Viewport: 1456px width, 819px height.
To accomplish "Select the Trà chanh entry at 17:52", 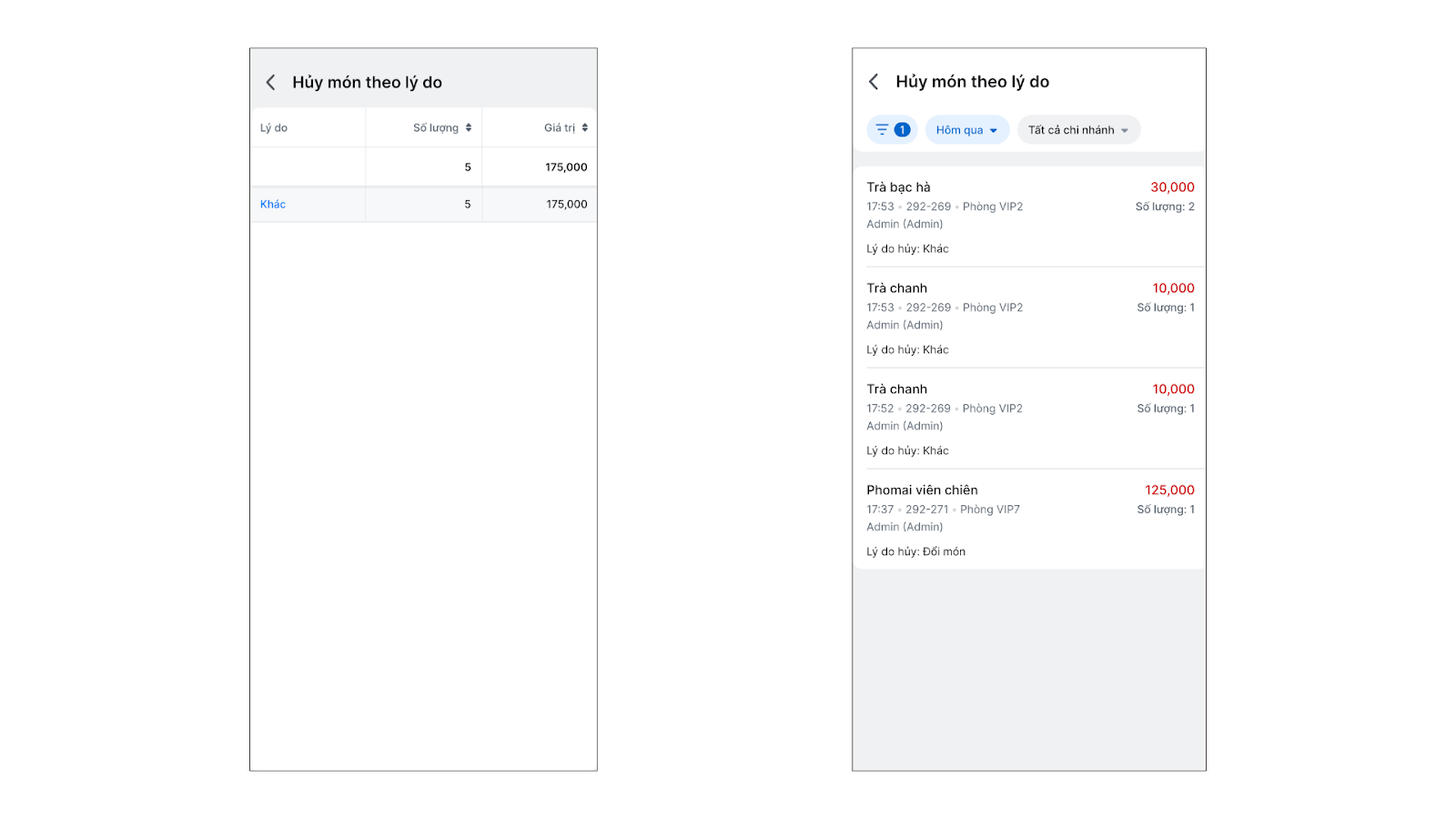I will coord(896,389).
